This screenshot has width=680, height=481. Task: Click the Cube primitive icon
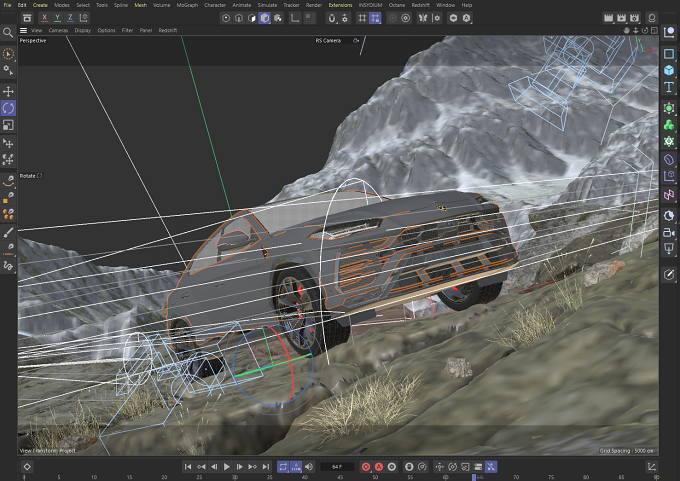coord(669,70)
